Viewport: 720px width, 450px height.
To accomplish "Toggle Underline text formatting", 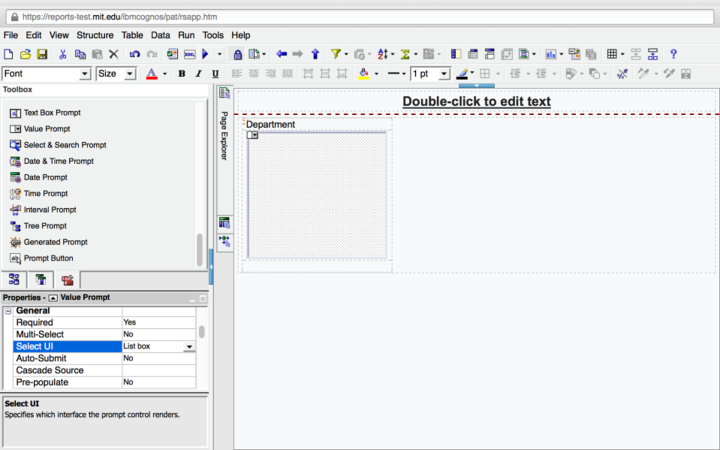I will (215, 74).
